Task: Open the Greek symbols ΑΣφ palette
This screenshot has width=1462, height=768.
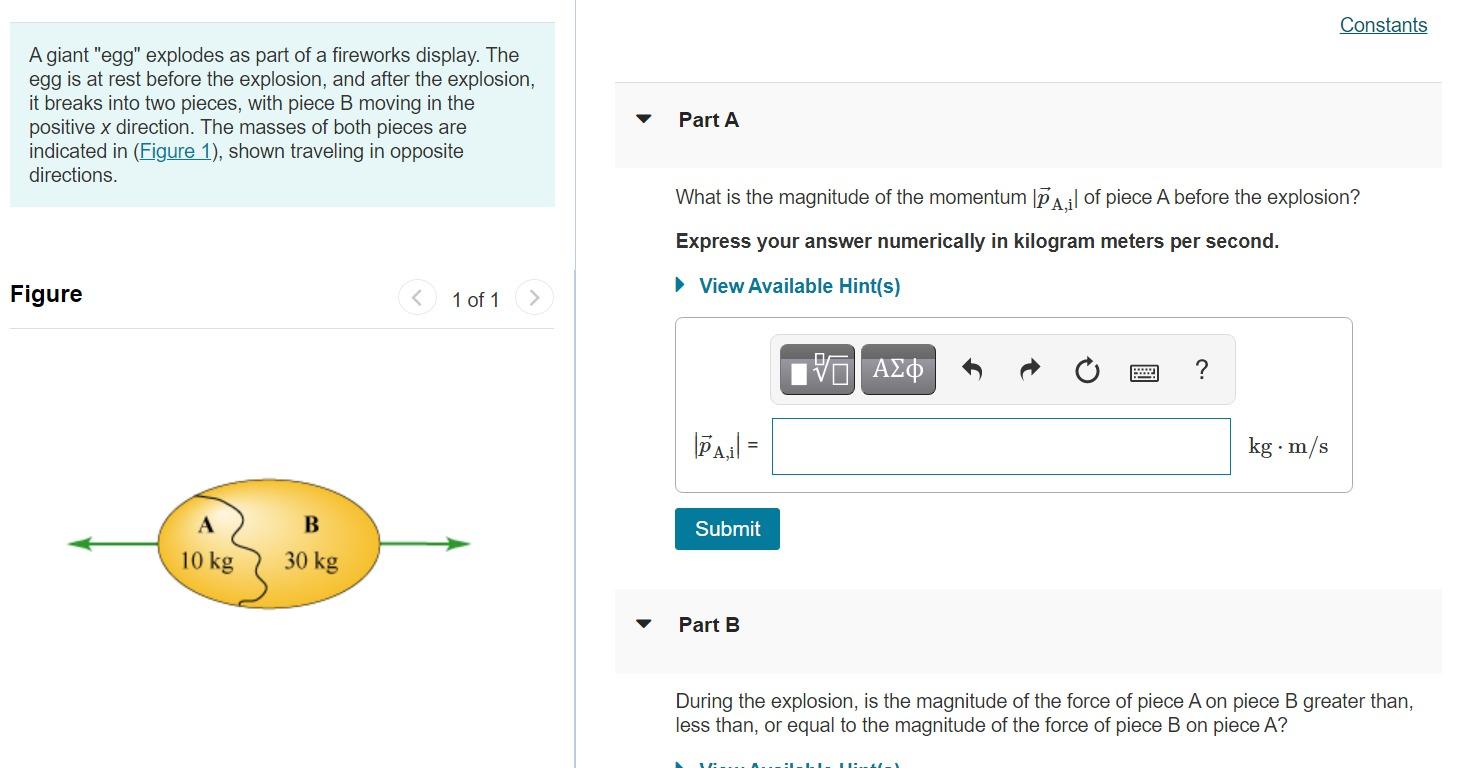Action: click(x=897, y=369)
